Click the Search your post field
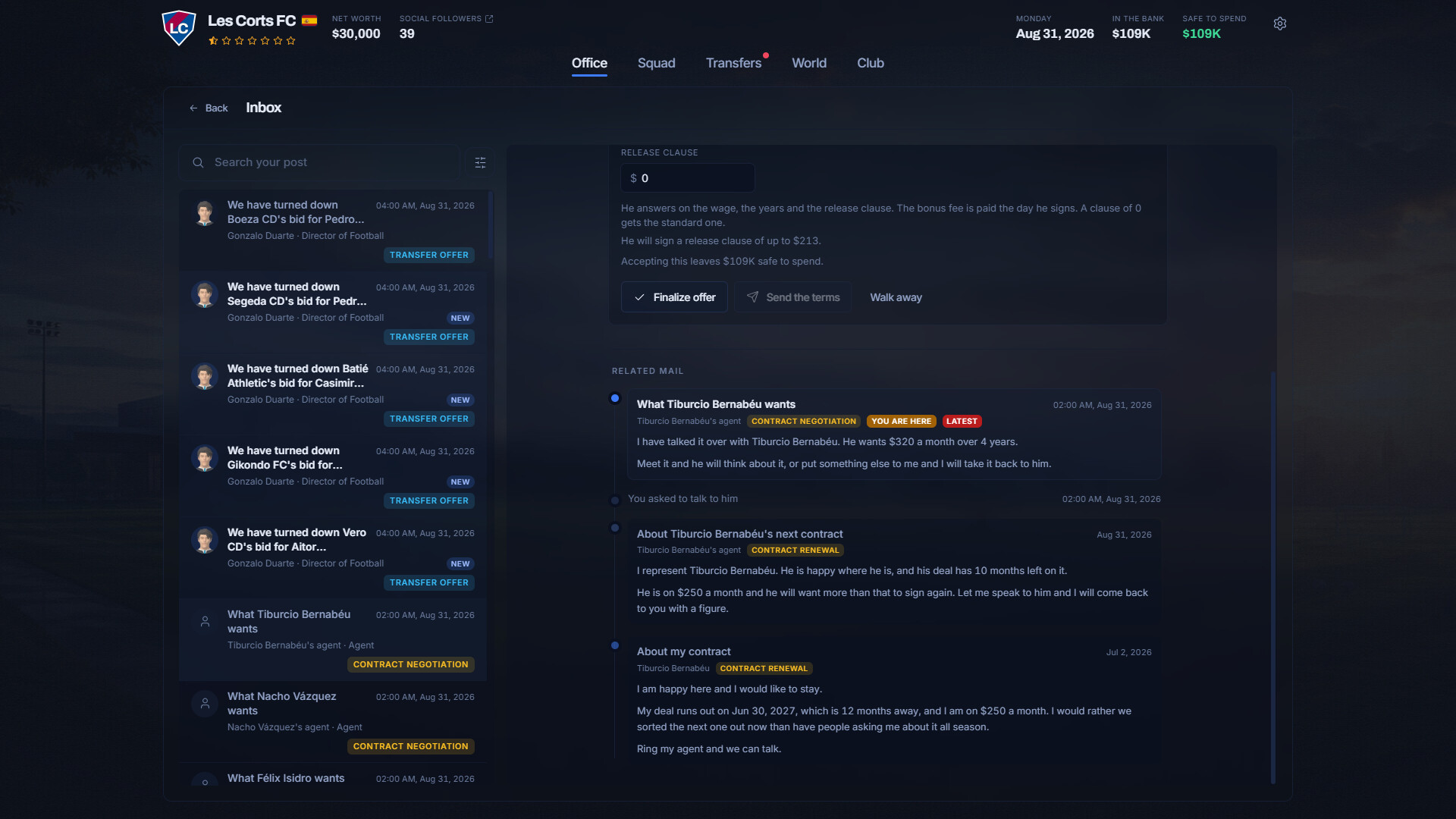 click(x=319, y=162)
